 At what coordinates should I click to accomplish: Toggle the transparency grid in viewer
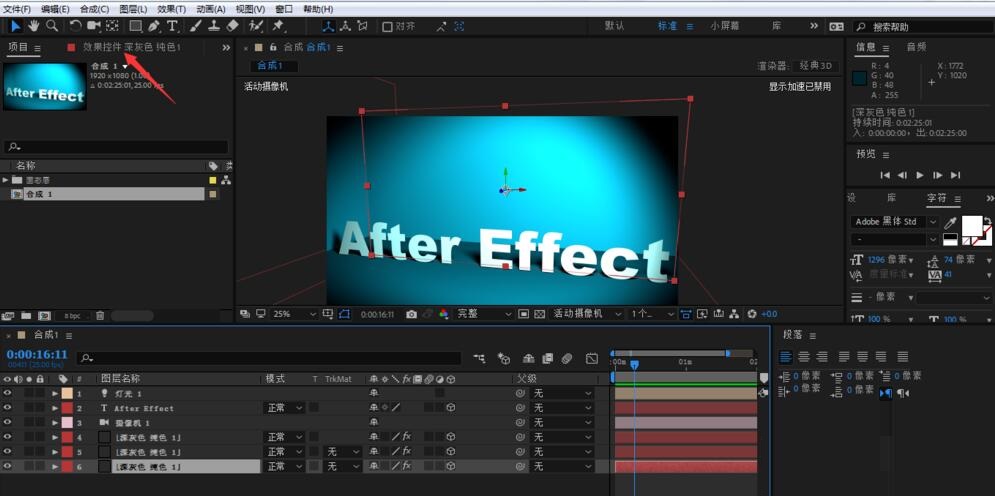(539, 314)
